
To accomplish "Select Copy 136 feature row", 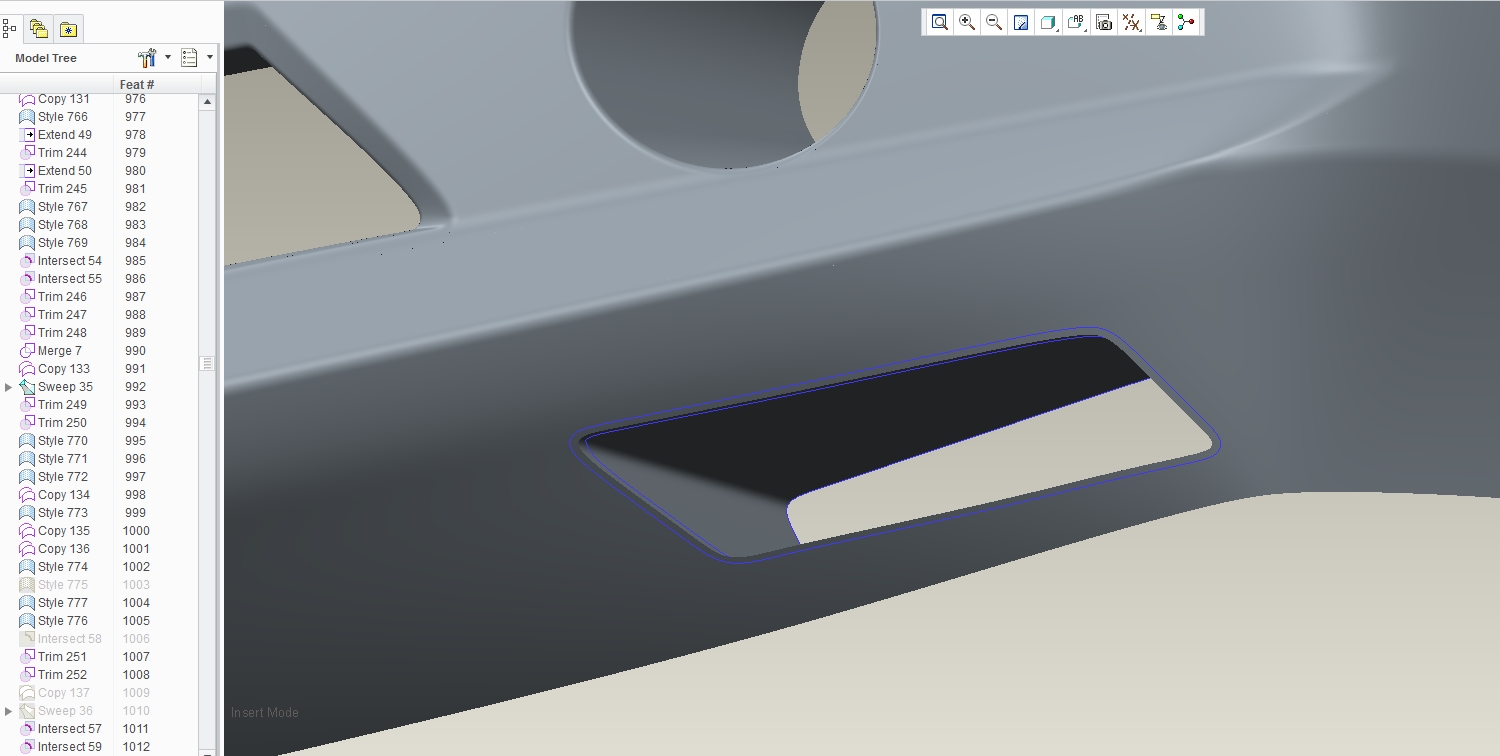I will pyautogui.click(x=64, y=549).
